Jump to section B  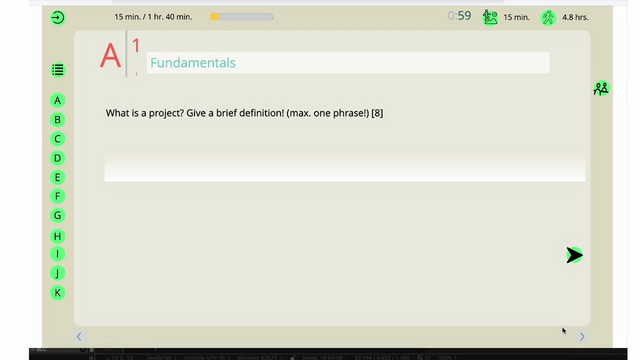58,120
